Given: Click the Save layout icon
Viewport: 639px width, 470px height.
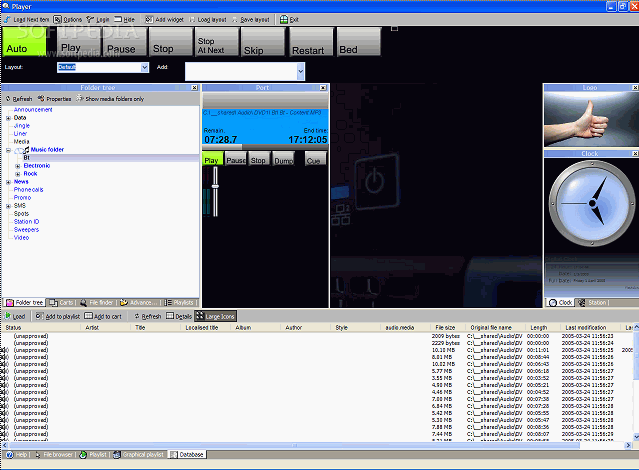Looking at the screenshot, I should [x=235, y=20].
